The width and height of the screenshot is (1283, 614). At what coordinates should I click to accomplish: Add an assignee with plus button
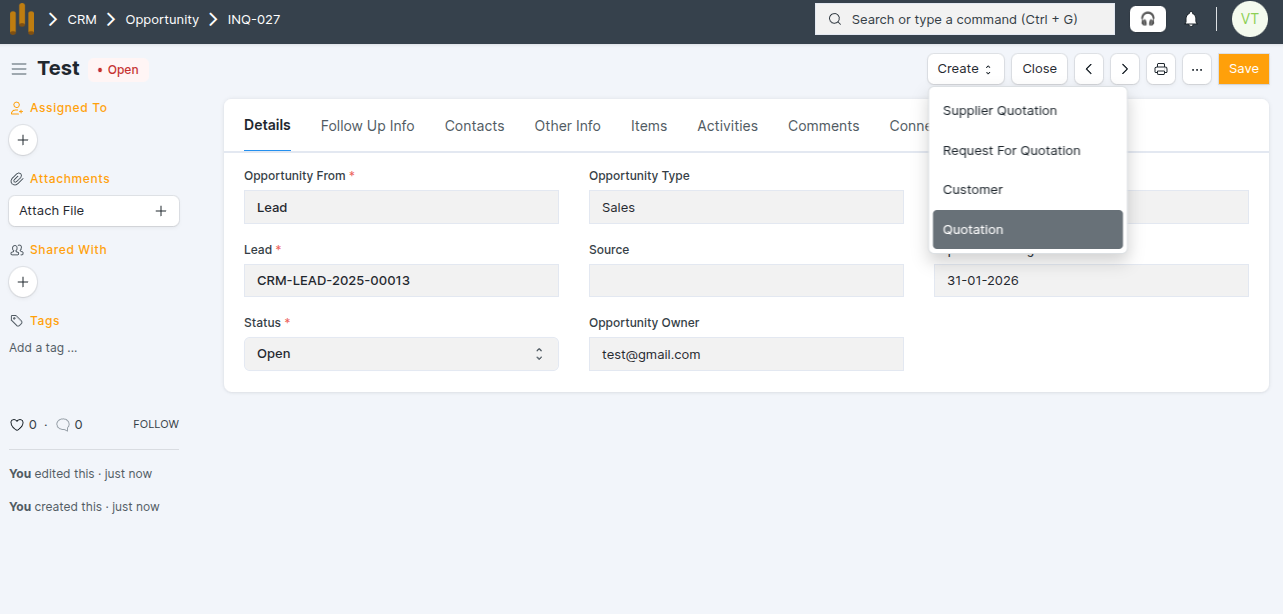click(x=23, y=140)
